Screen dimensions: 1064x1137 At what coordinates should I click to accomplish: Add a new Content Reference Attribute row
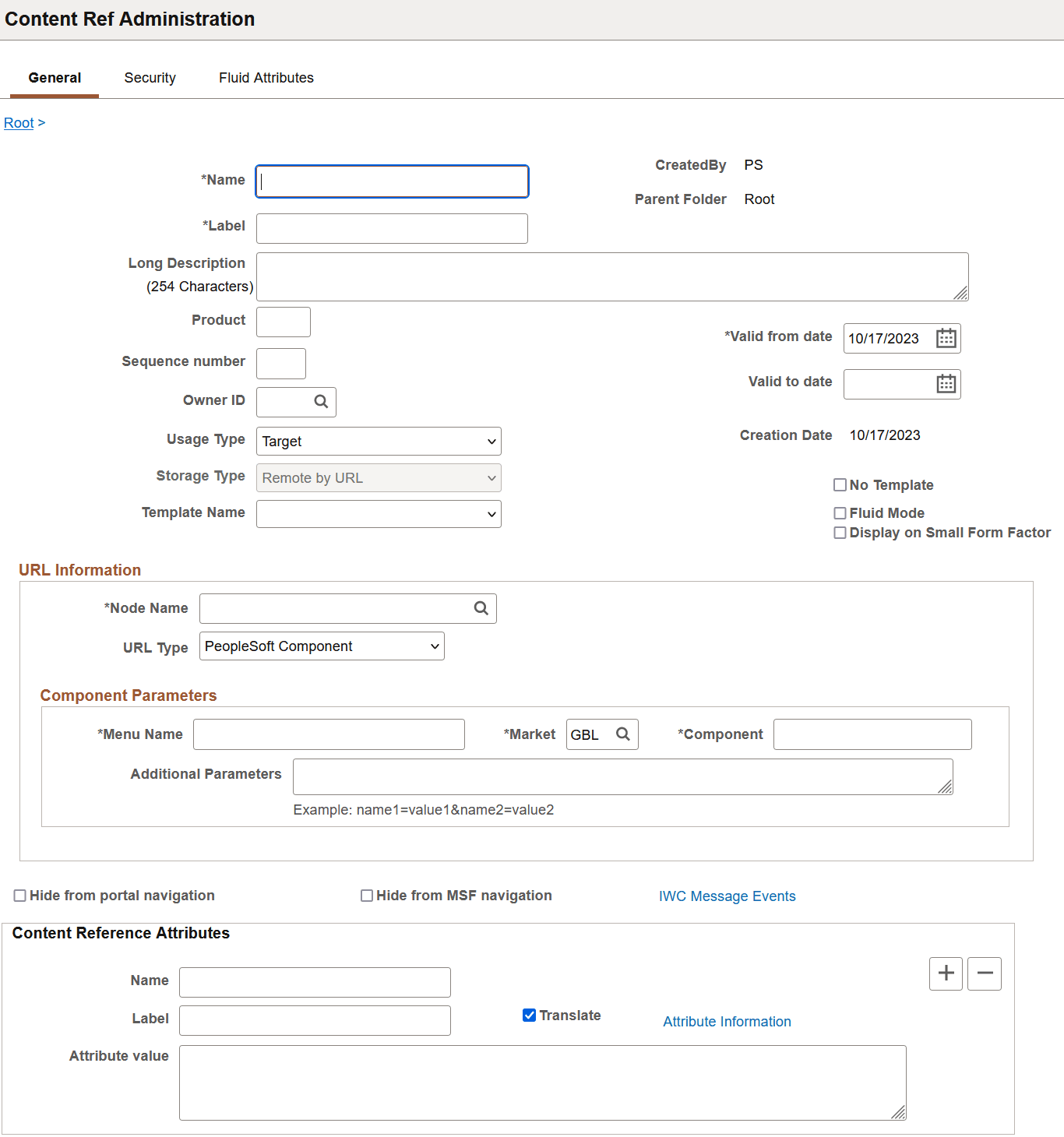(945, 973)
